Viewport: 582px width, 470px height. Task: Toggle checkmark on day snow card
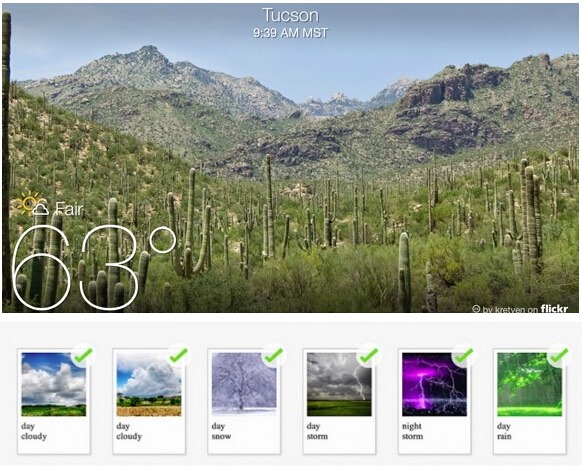point(274,355)
